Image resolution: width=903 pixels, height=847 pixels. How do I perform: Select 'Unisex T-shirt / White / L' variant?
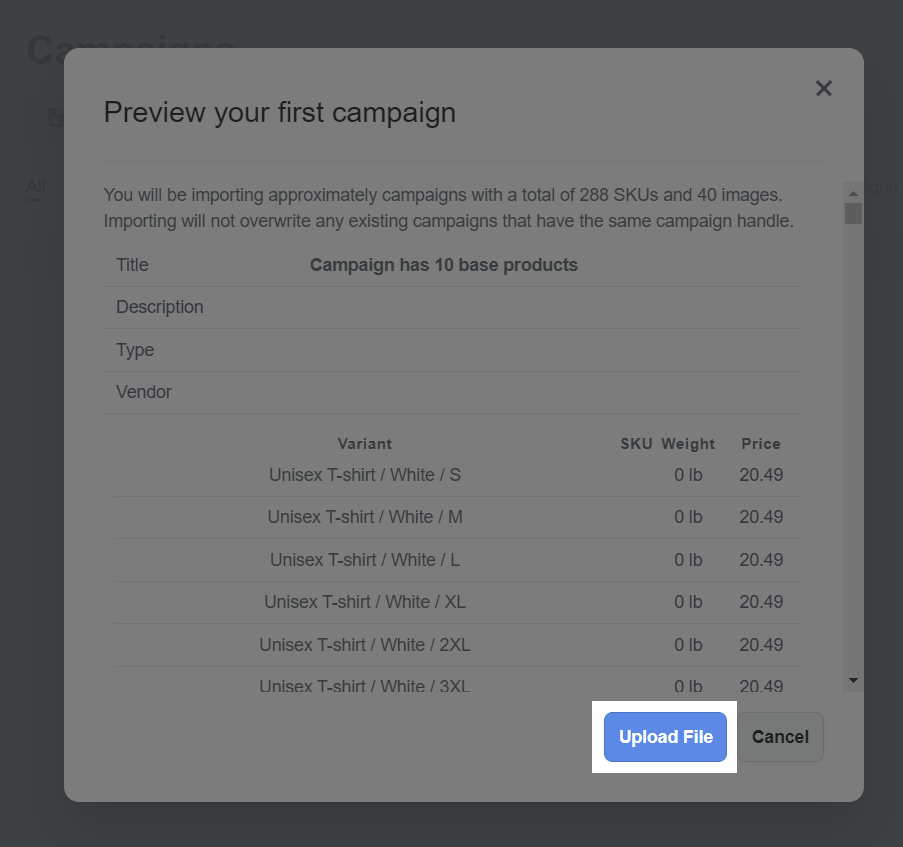tap(365, 560)
